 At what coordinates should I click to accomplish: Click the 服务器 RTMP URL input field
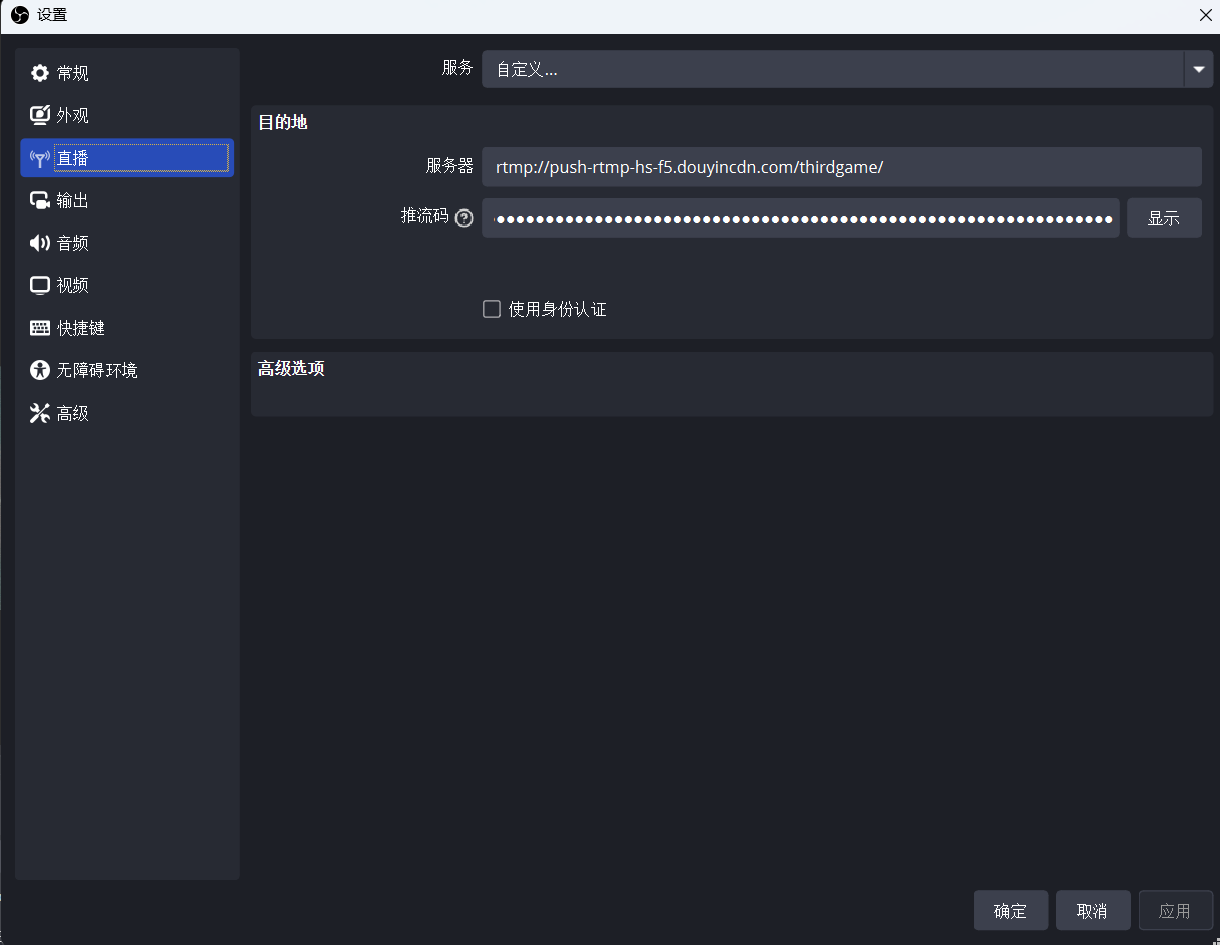point(840,167)
